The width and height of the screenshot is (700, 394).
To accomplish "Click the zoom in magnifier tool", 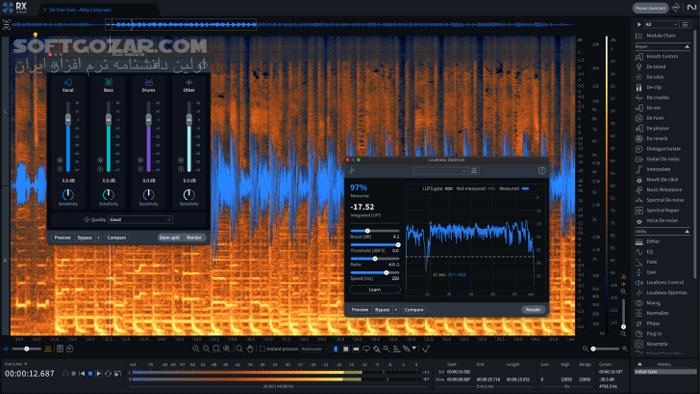I will 196,349.
